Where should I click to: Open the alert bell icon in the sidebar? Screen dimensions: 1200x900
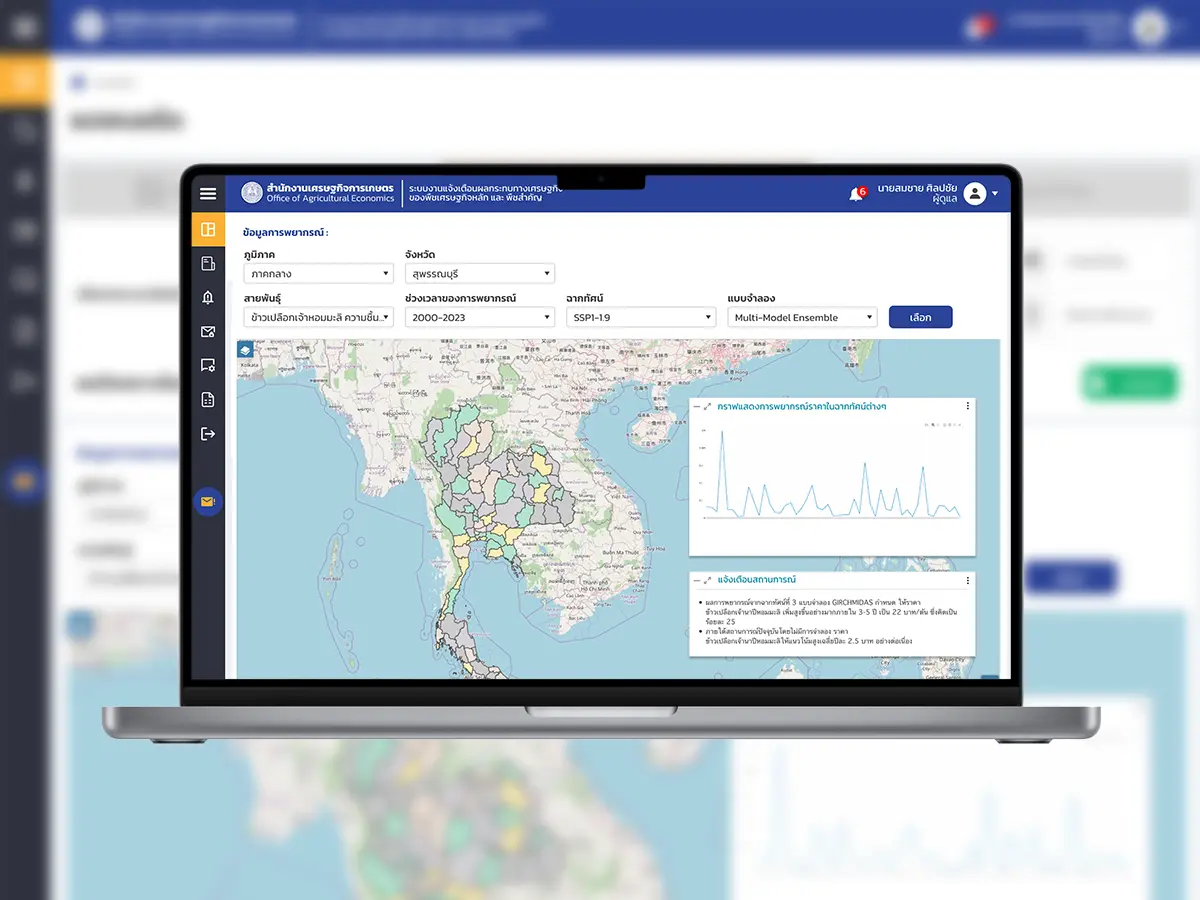[x=208, y=298]
